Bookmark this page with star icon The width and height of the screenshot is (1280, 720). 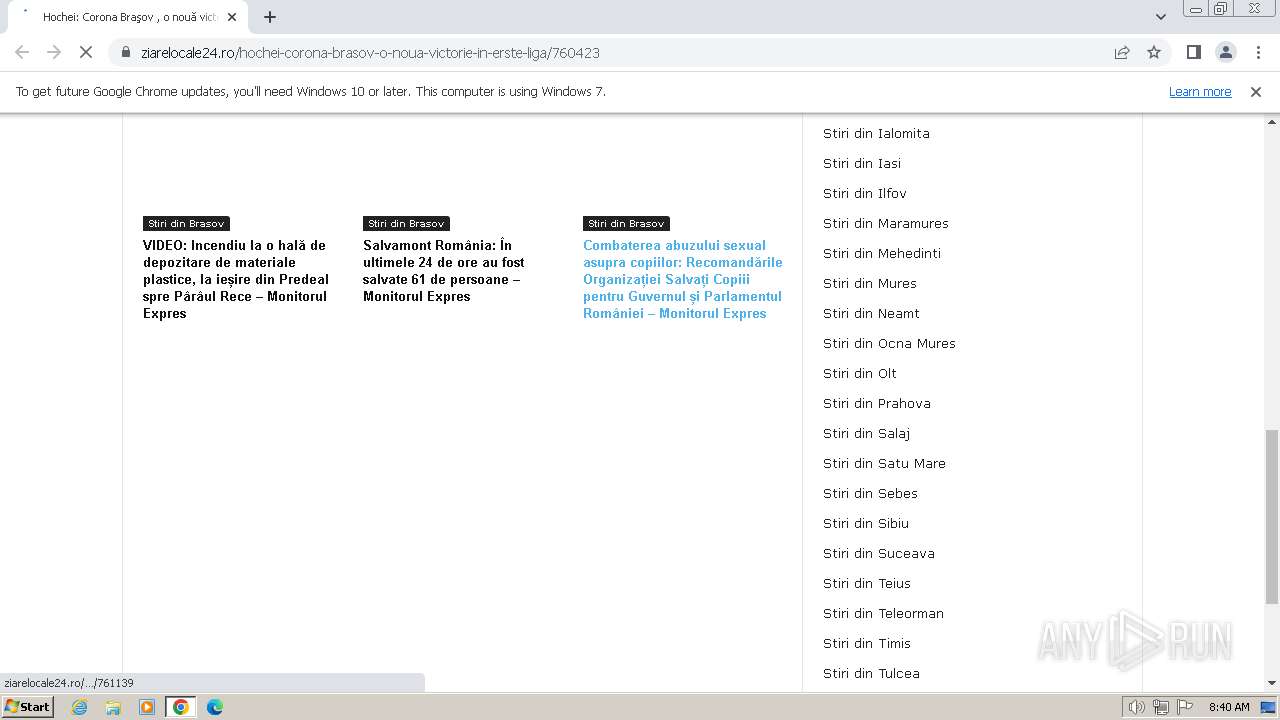coord(1154,52)
